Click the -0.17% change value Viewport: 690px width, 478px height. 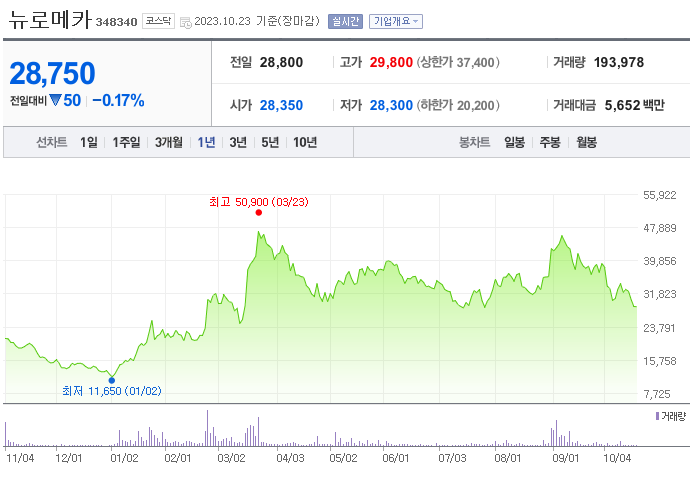[118, 100]
